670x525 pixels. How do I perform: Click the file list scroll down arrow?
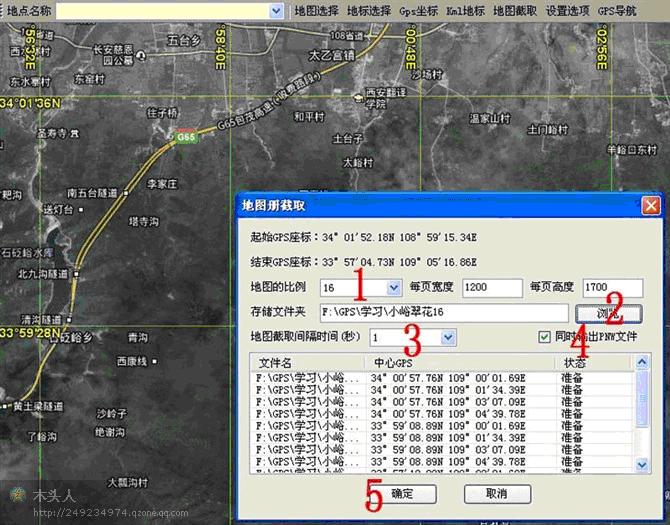click(643, 465)
